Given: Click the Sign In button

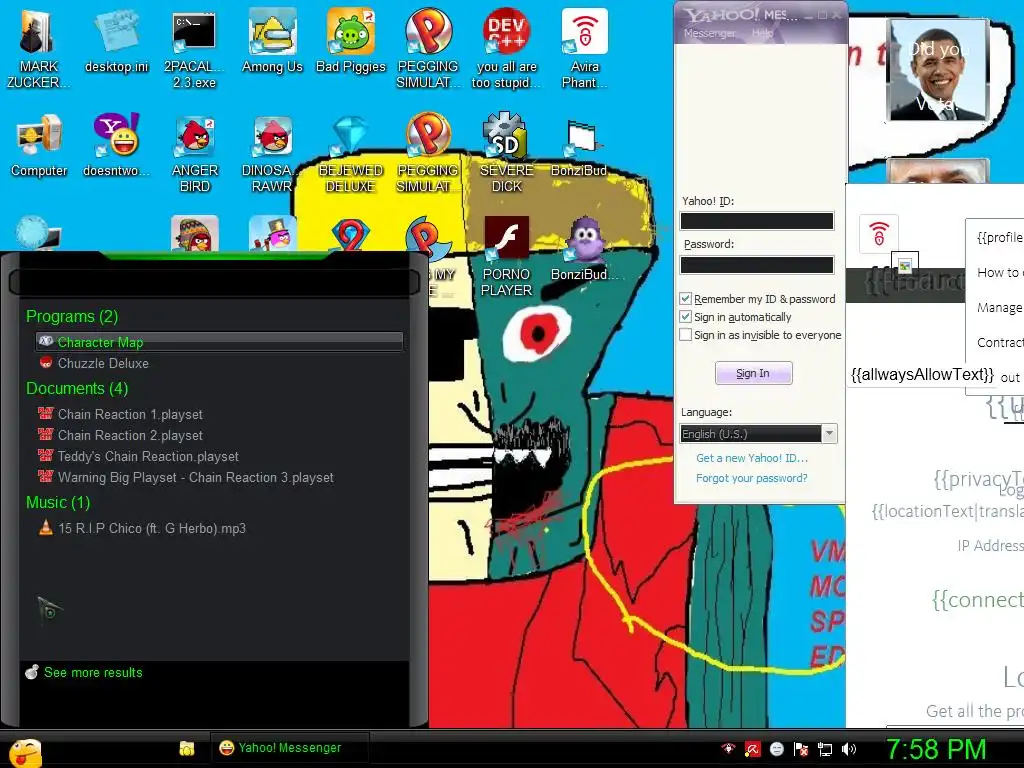Looking at the screenshot, I should (754, 373).
